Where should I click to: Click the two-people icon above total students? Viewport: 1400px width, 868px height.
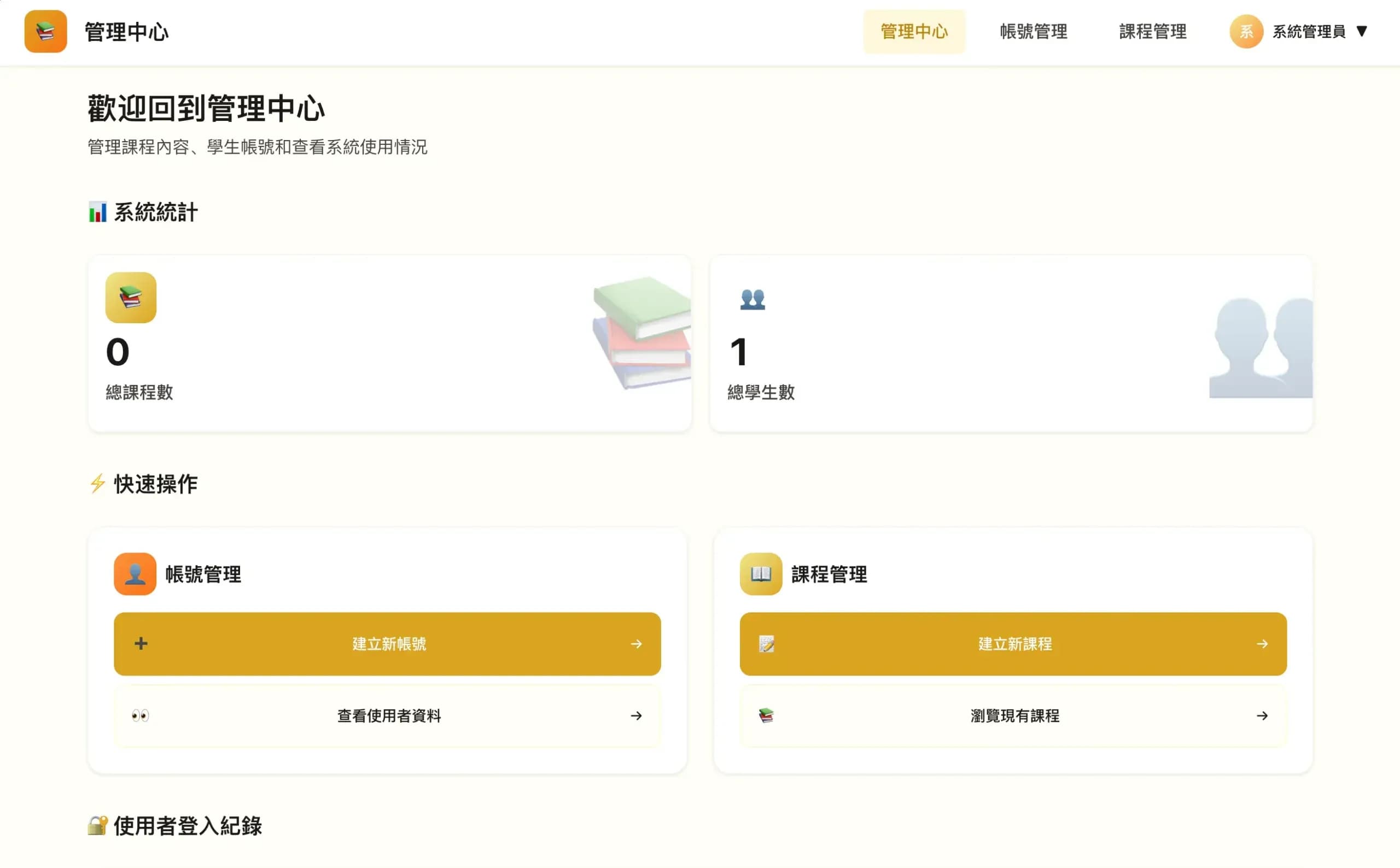(x=752, y=299)
